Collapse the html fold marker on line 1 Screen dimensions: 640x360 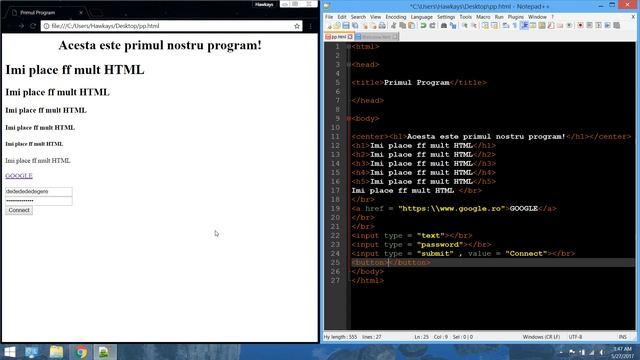point(349,47)
